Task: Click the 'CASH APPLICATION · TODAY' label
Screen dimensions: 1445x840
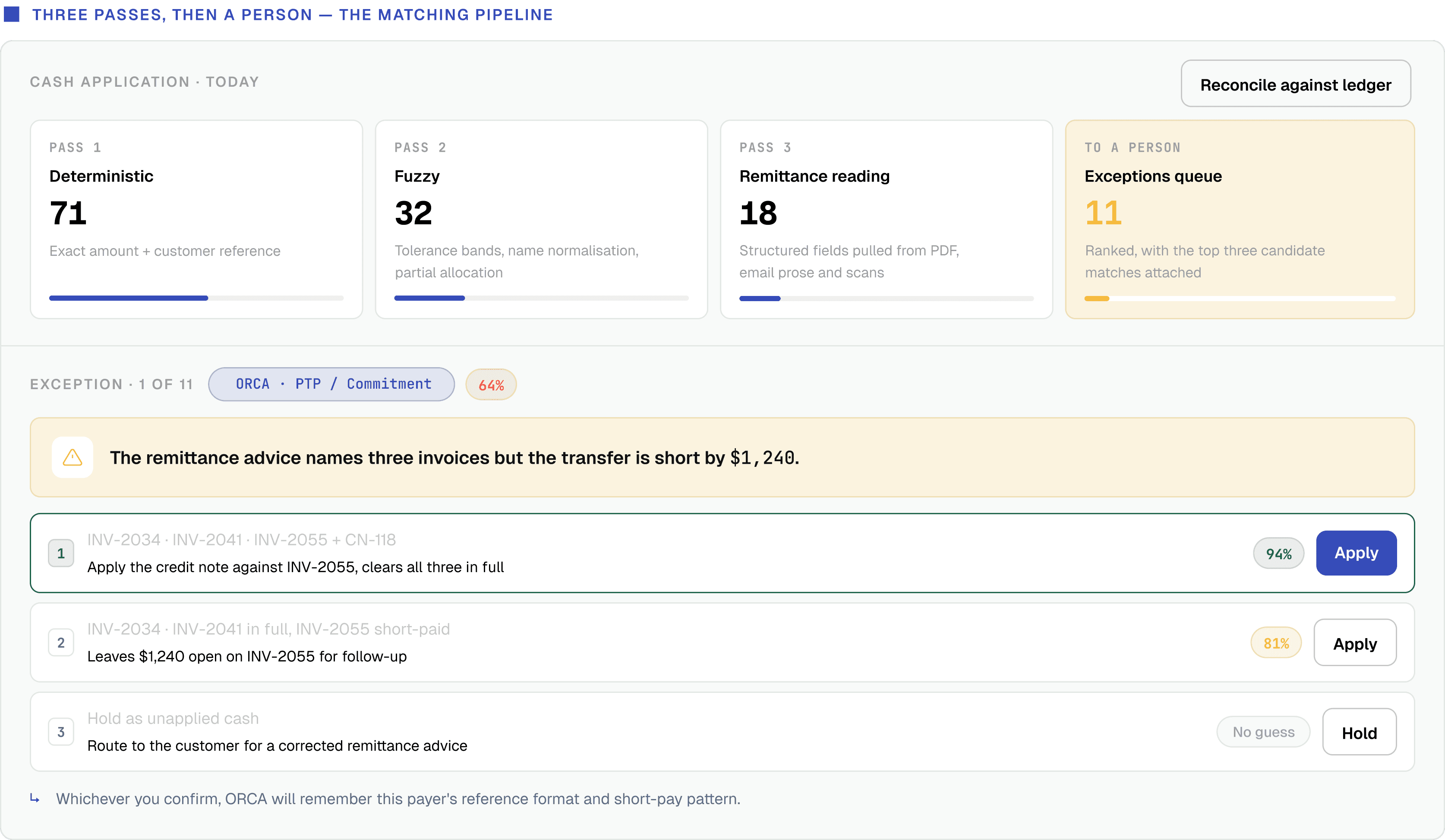Action: [x=145, y=82]
